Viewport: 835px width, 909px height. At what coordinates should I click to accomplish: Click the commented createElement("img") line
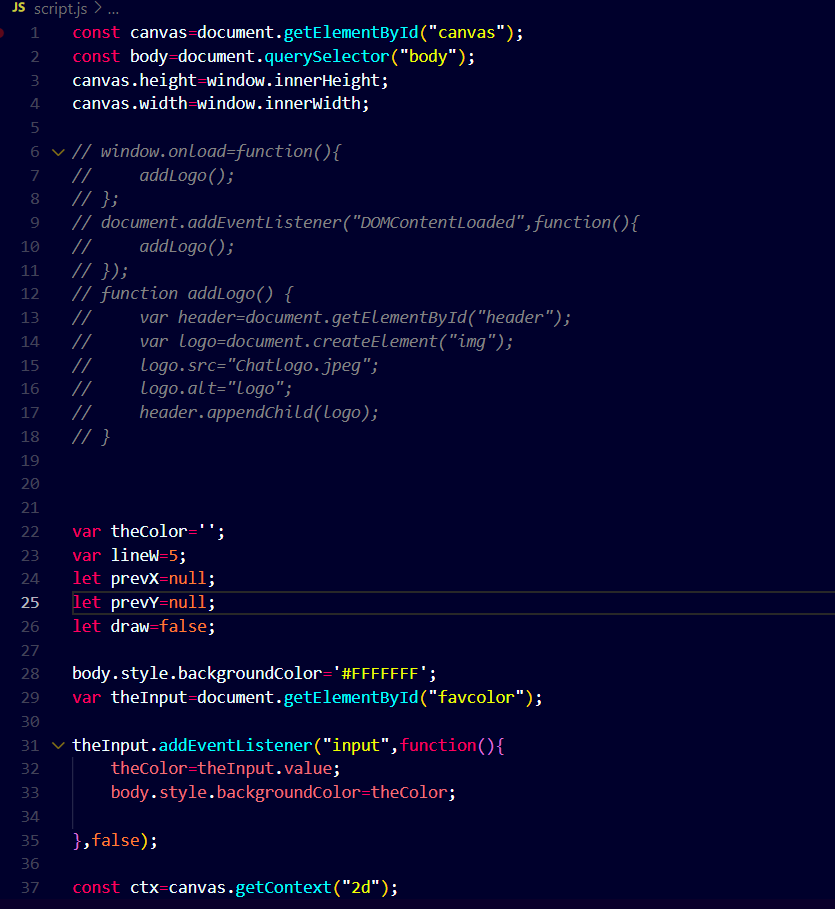point(293,342)
